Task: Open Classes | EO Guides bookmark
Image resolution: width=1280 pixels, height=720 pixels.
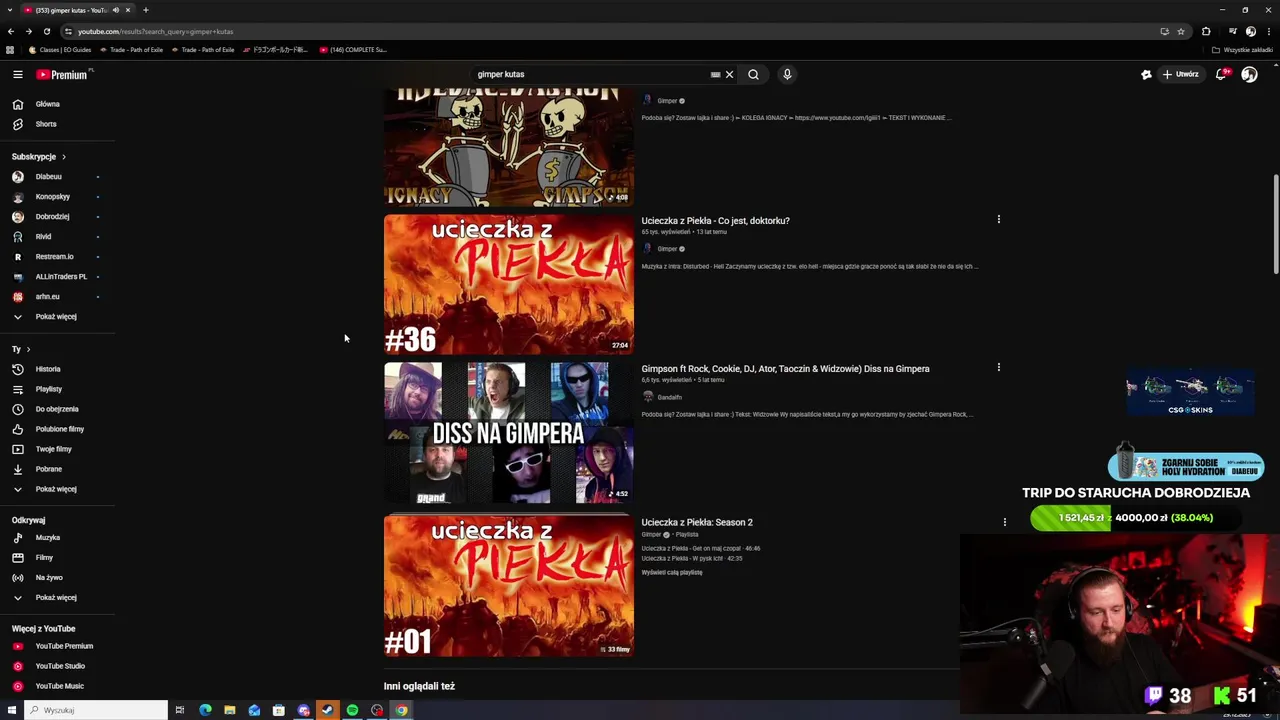Action: (x=60, y=50)
